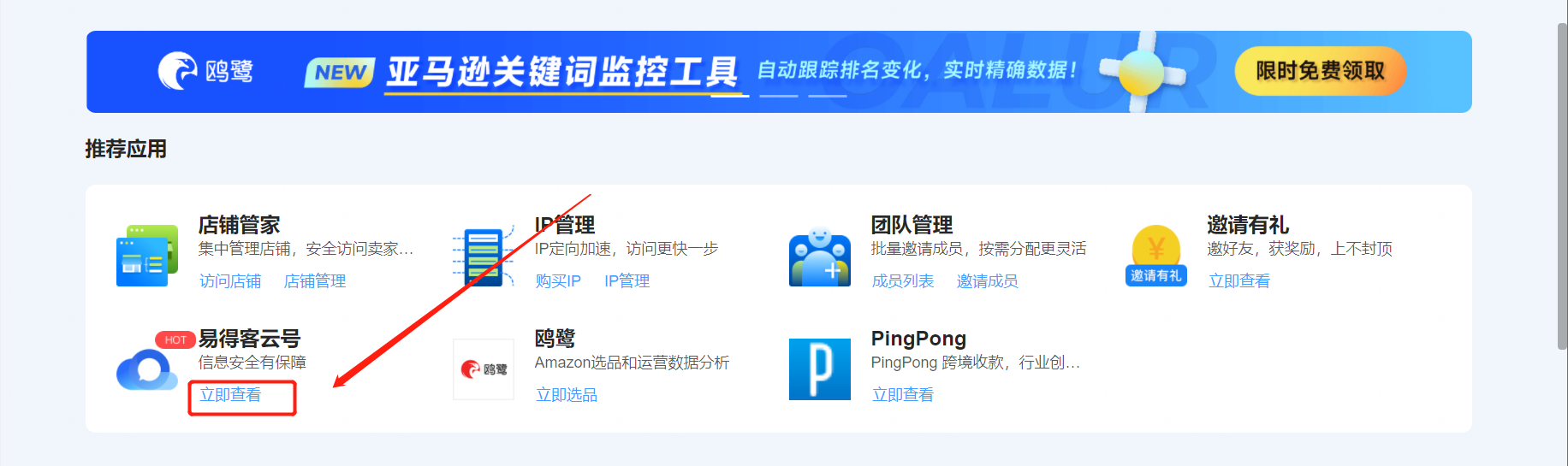Click the NEW badge in banner
Viewport: 1568px width, 466px height.
(x=340, y=73)
